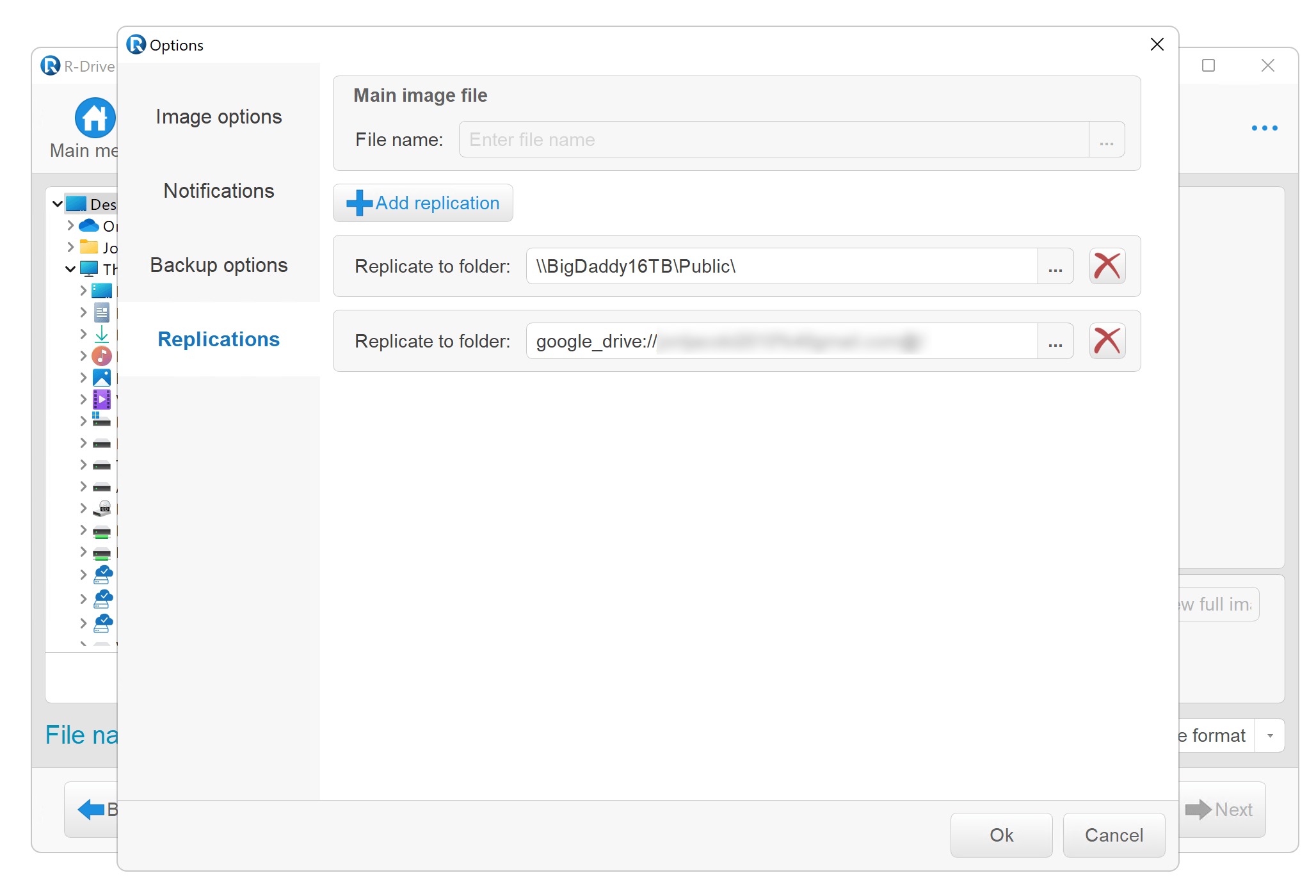Edit the google_drive replicate folder path
This screenshot has width=1316, height=896.
[781, 340]
